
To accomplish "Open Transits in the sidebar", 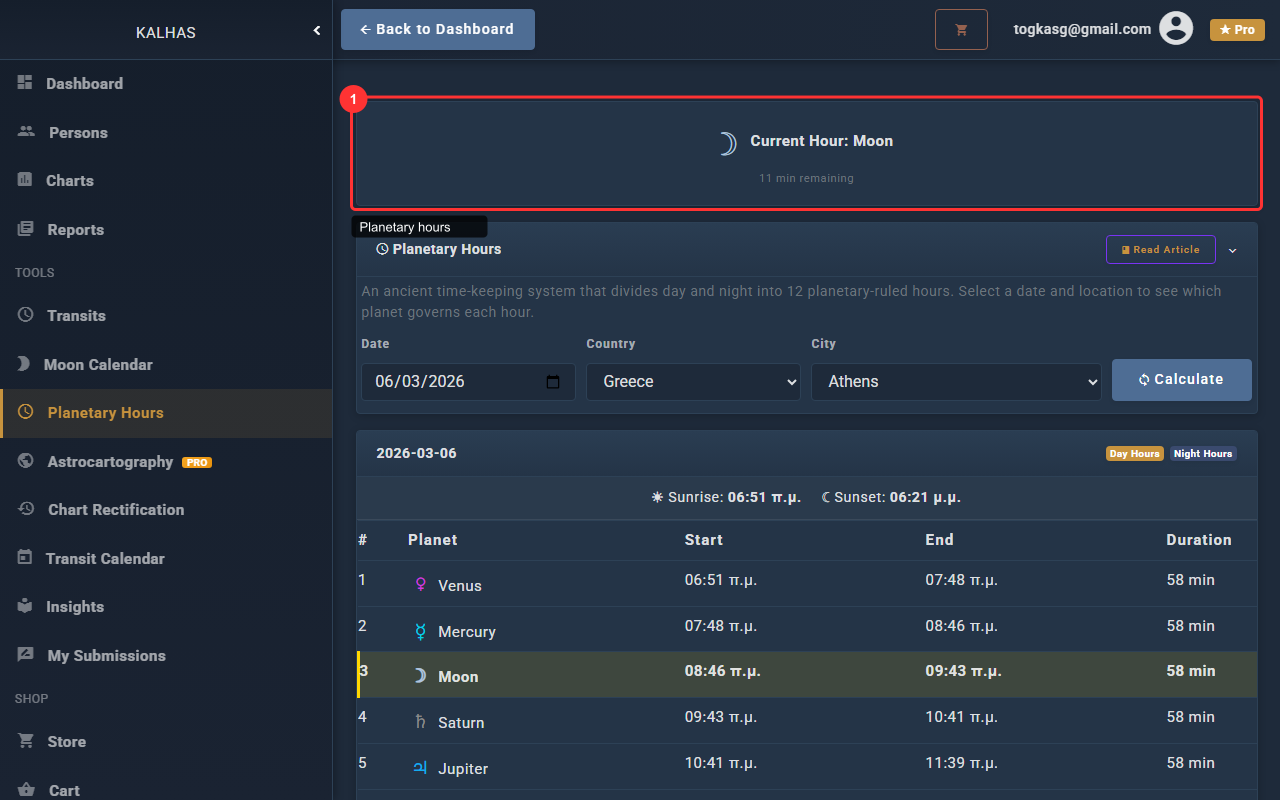I will click(76, 315).
